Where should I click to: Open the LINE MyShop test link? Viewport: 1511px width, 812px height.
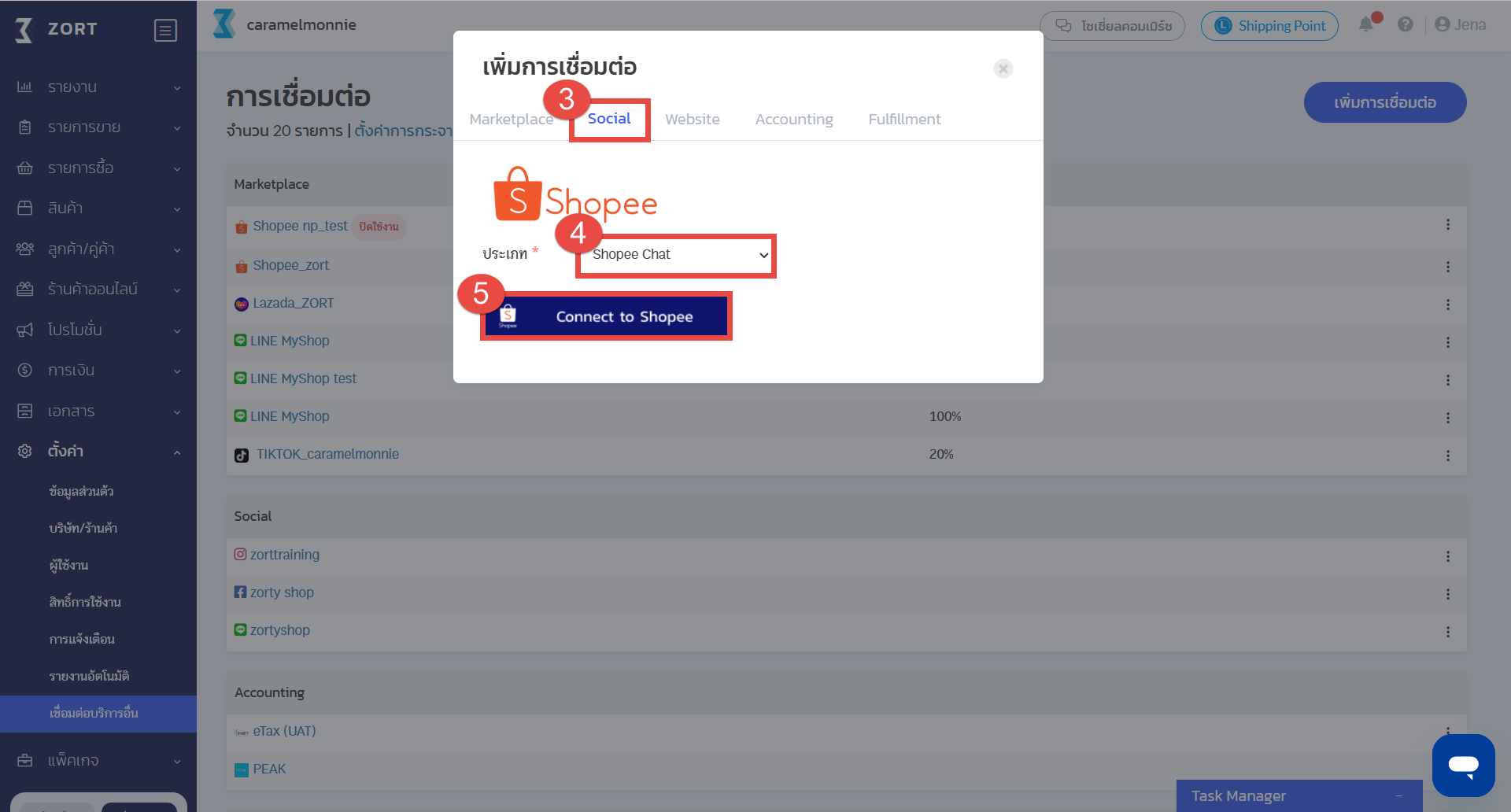[303, 379]
